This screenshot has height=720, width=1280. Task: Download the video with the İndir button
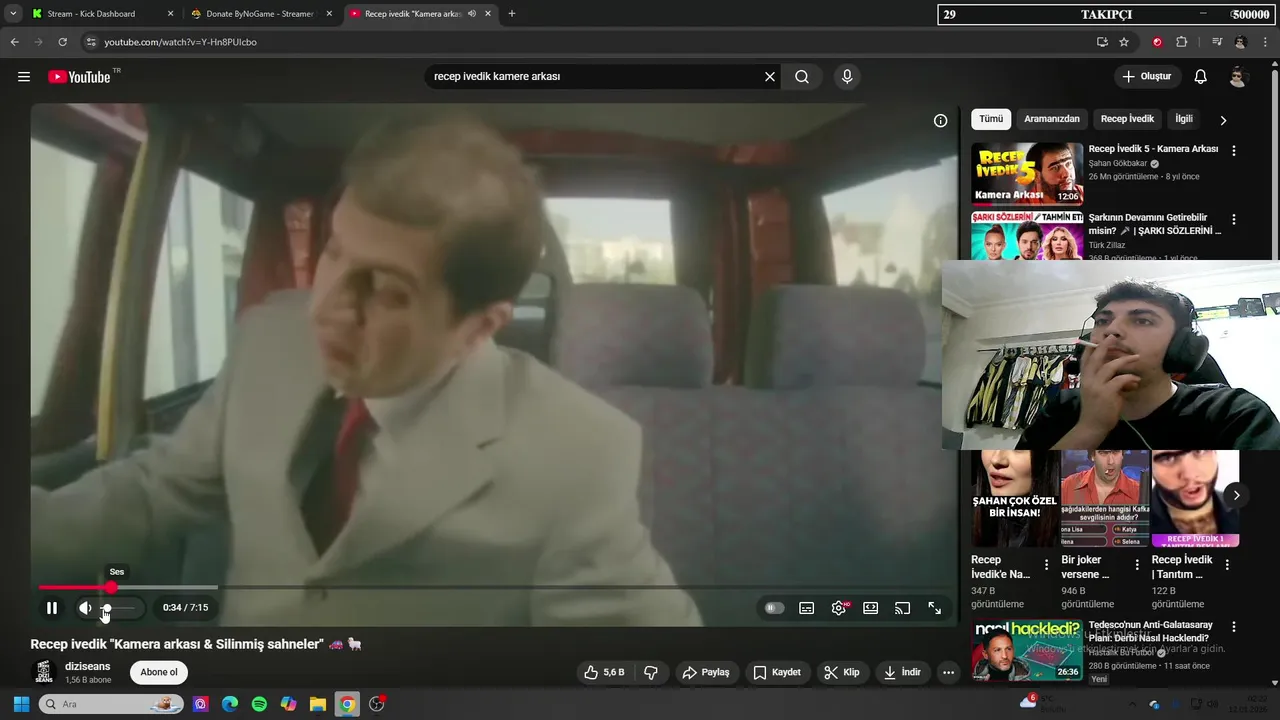(903, 672)
